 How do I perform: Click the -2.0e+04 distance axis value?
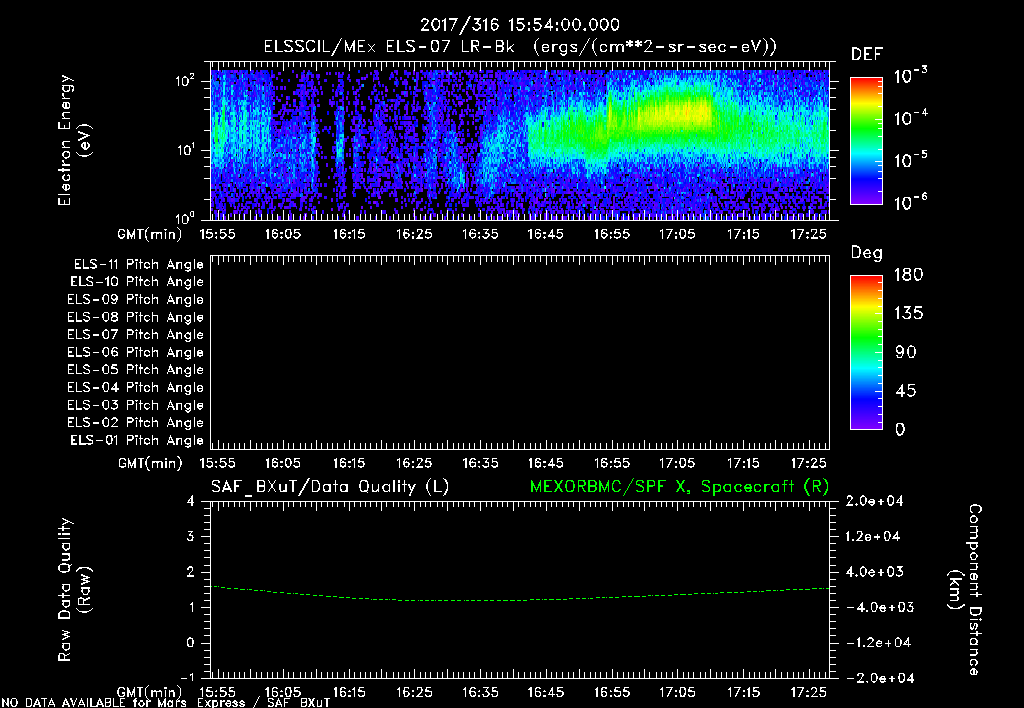880,678
